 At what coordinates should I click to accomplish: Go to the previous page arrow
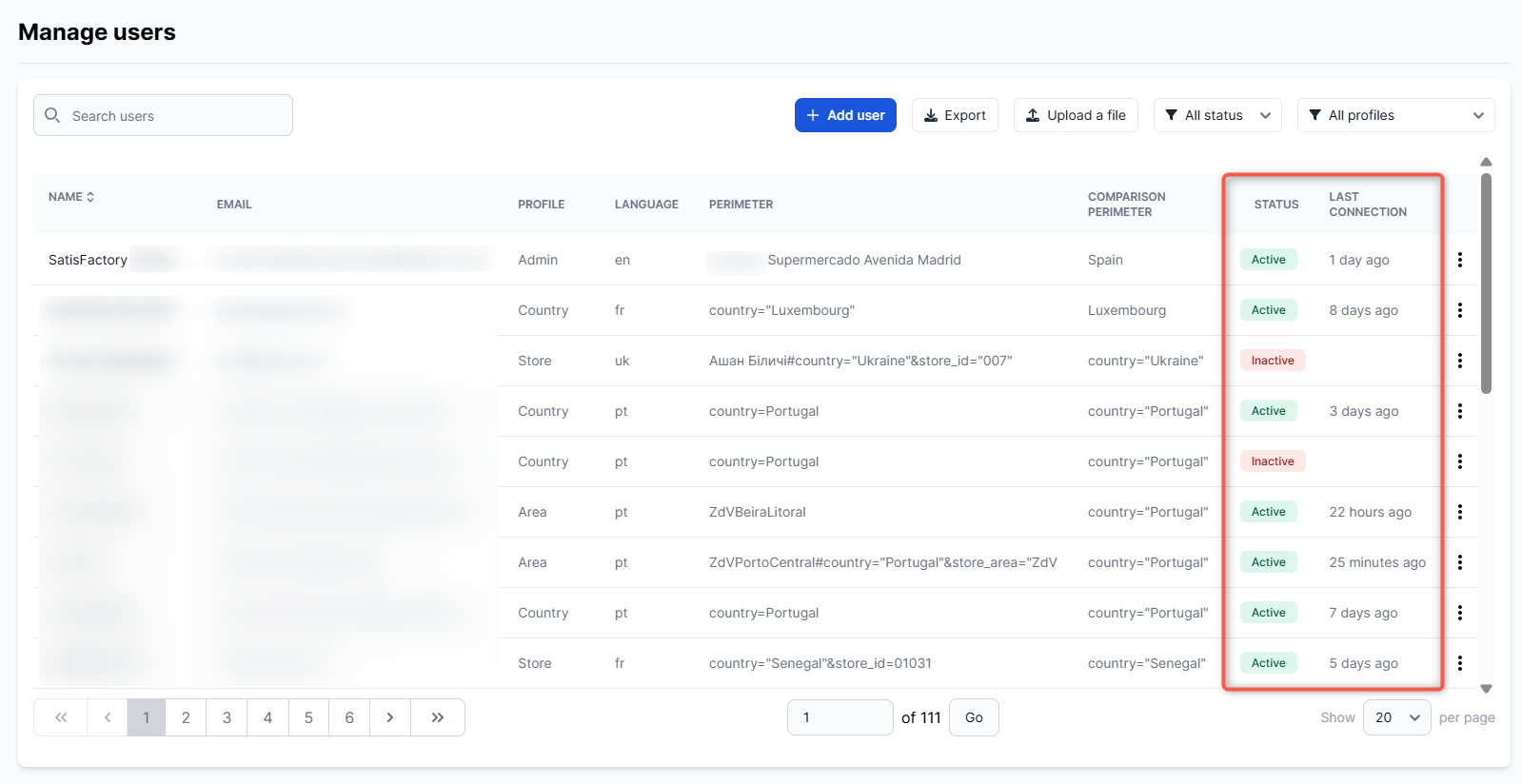(108, 717)
